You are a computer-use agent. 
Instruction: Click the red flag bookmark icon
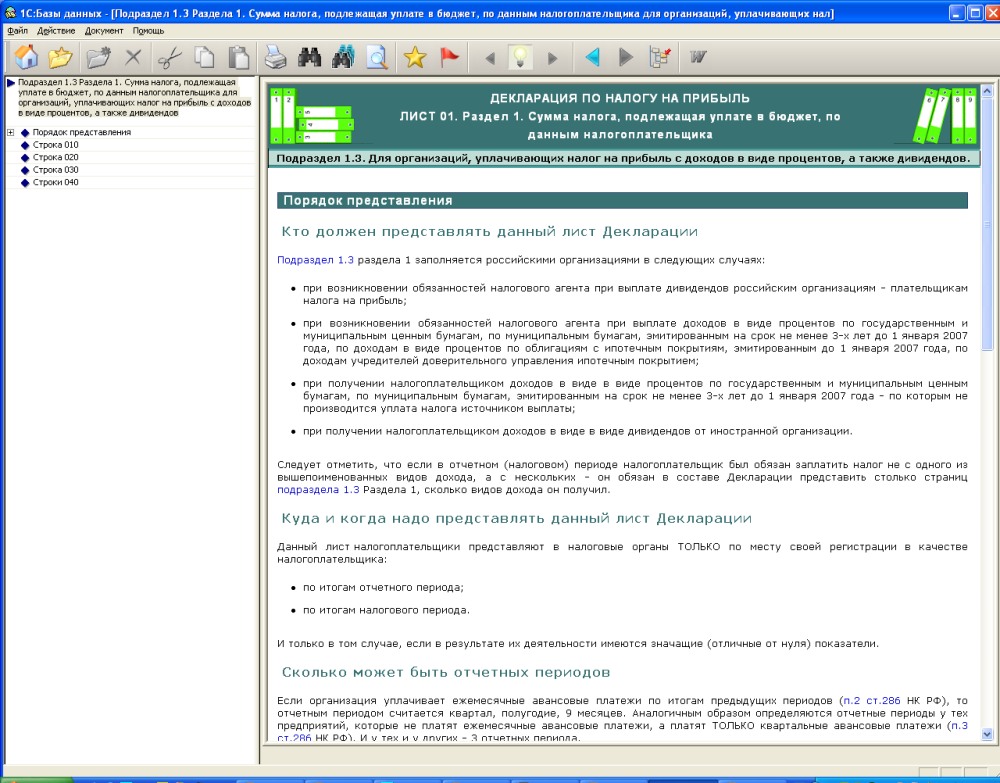point(450,57)
